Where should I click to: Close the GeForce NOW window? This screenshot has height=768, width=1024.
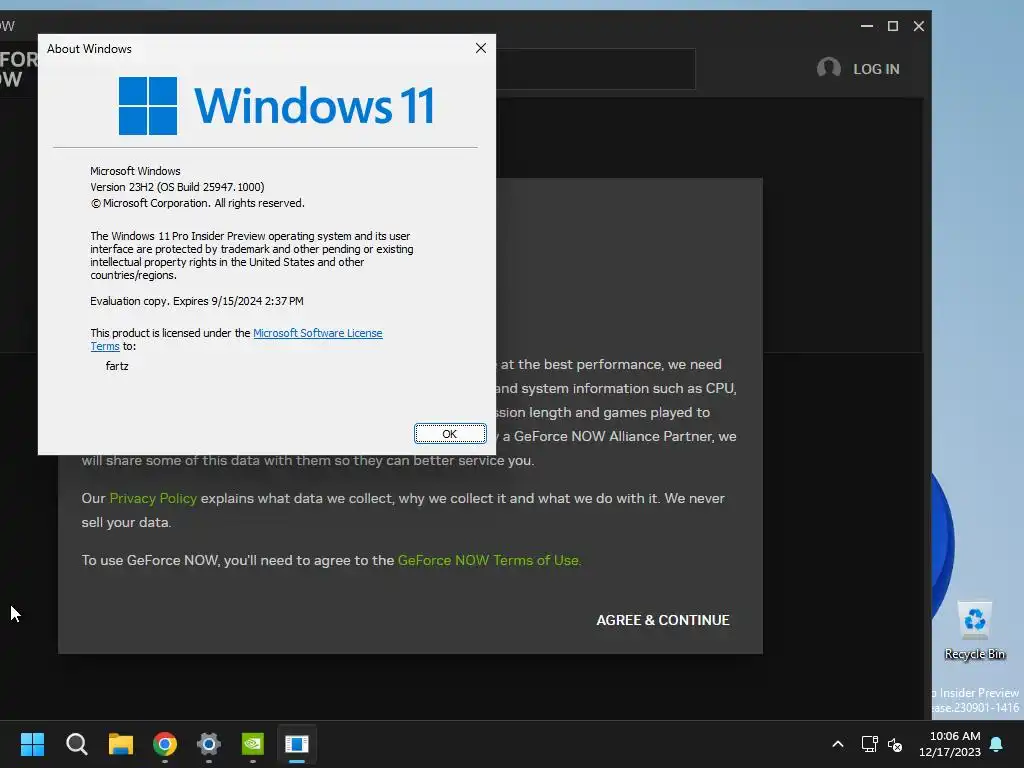tap(919, 26)
